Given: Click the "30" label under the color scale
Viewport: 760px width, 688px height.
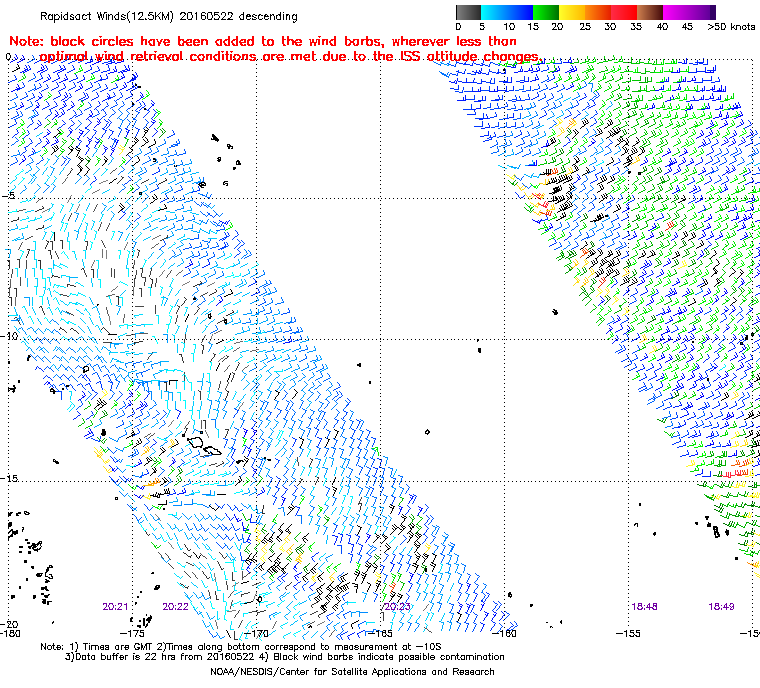Looking at the screenshot, I should [x=610, y=27].
